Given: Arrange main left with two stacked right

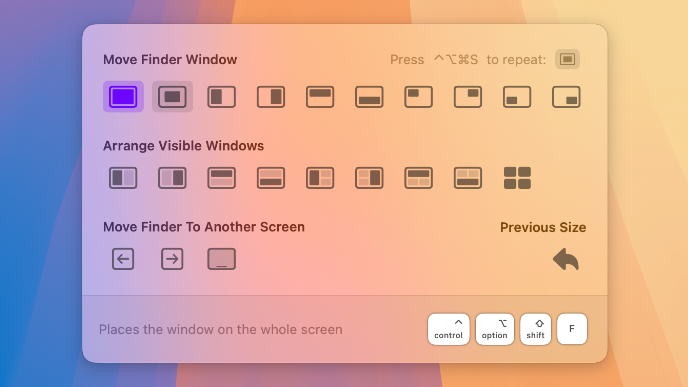Looking at the screenshot, I should pyautogui.click(x=320, y=178).
